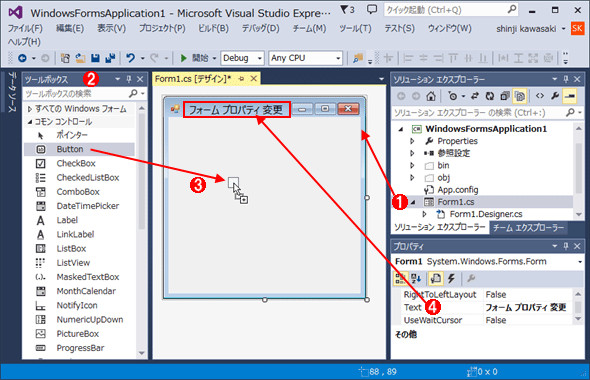Viewport: 590px width, 380px height.
Task: Toggle auto-hide pin on Toolbox panel
Action: pos(129,79)
